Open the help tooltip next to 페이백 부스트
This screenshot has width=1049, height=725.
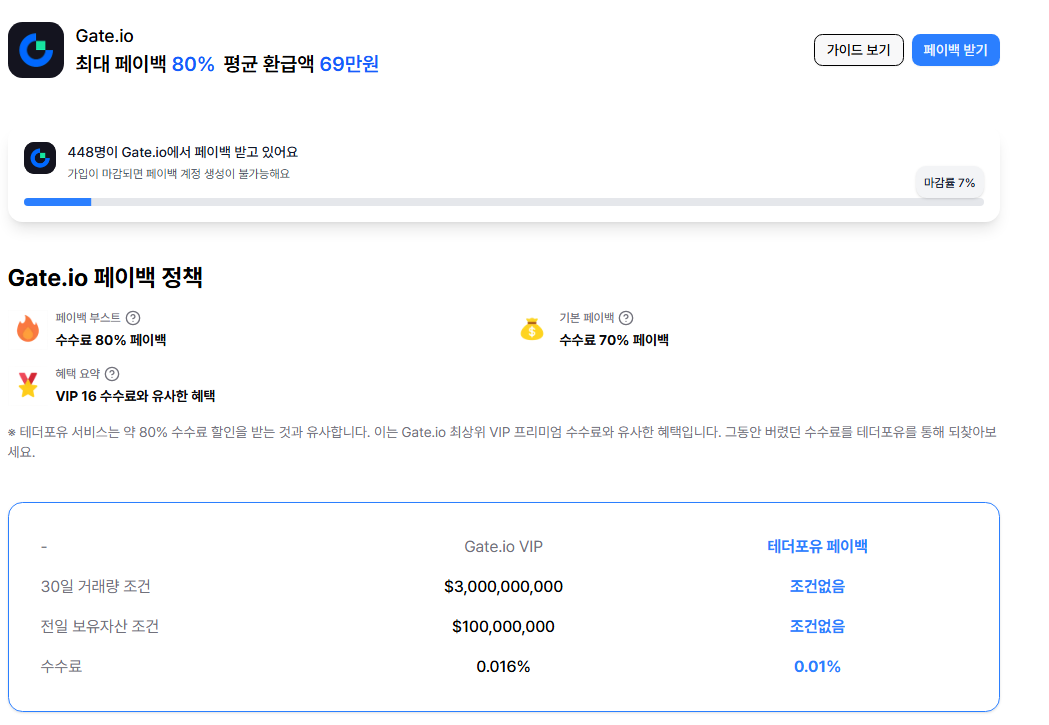[133, 318]
